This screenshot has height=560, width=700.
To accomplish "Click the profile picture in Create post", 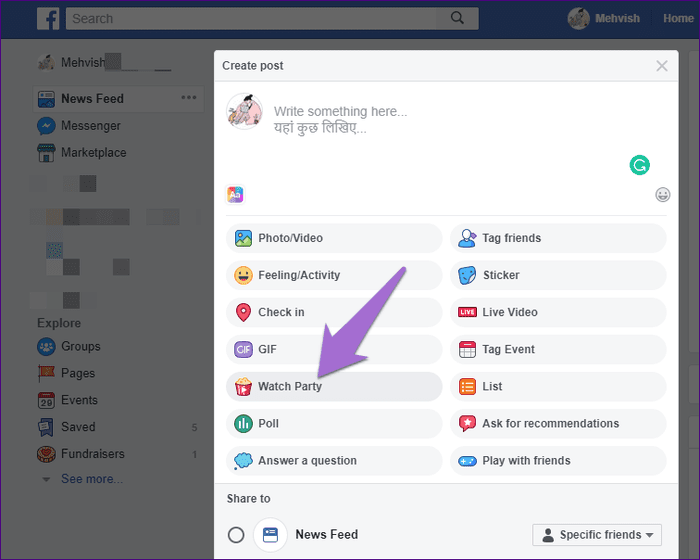I will pyautogui.click(x=244, y=111).
